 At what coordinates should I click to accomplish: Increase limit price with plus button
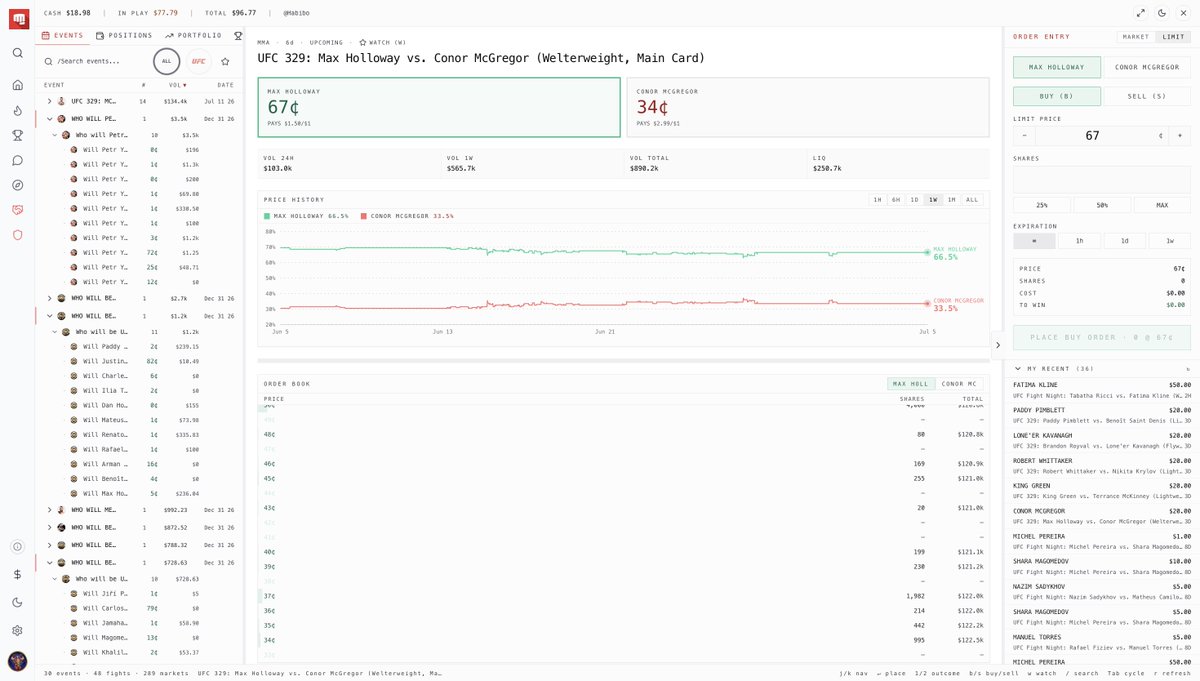pos(1181,136)
